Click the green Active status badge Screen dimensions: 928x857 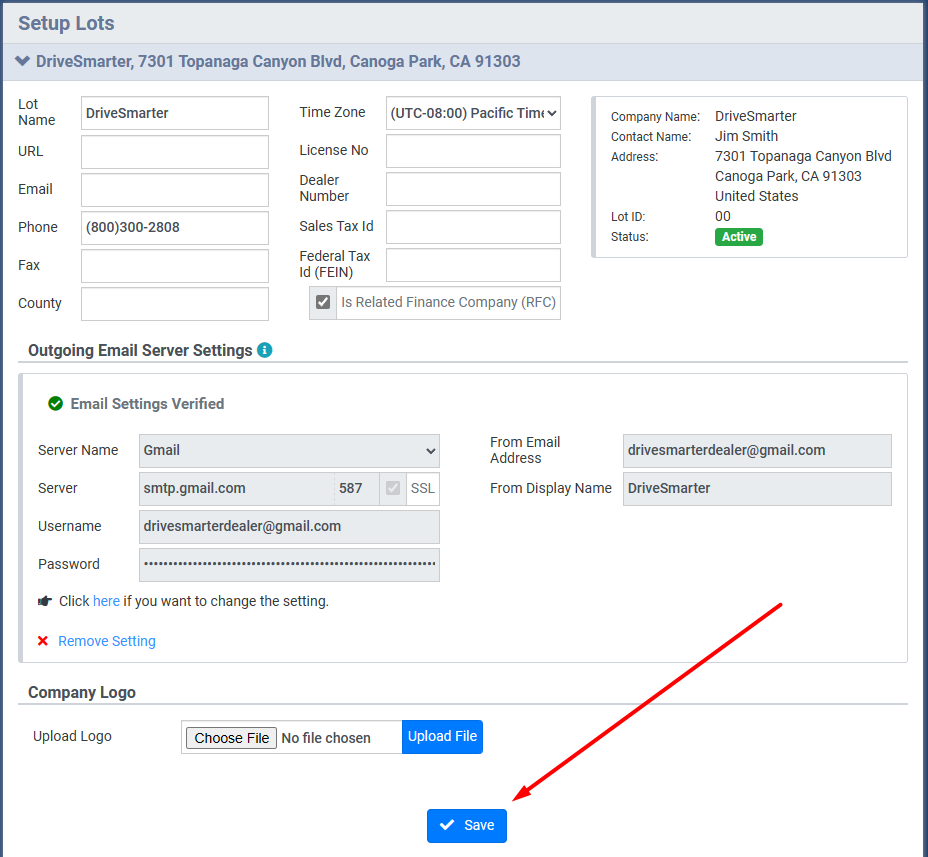(x=739, y=237)
